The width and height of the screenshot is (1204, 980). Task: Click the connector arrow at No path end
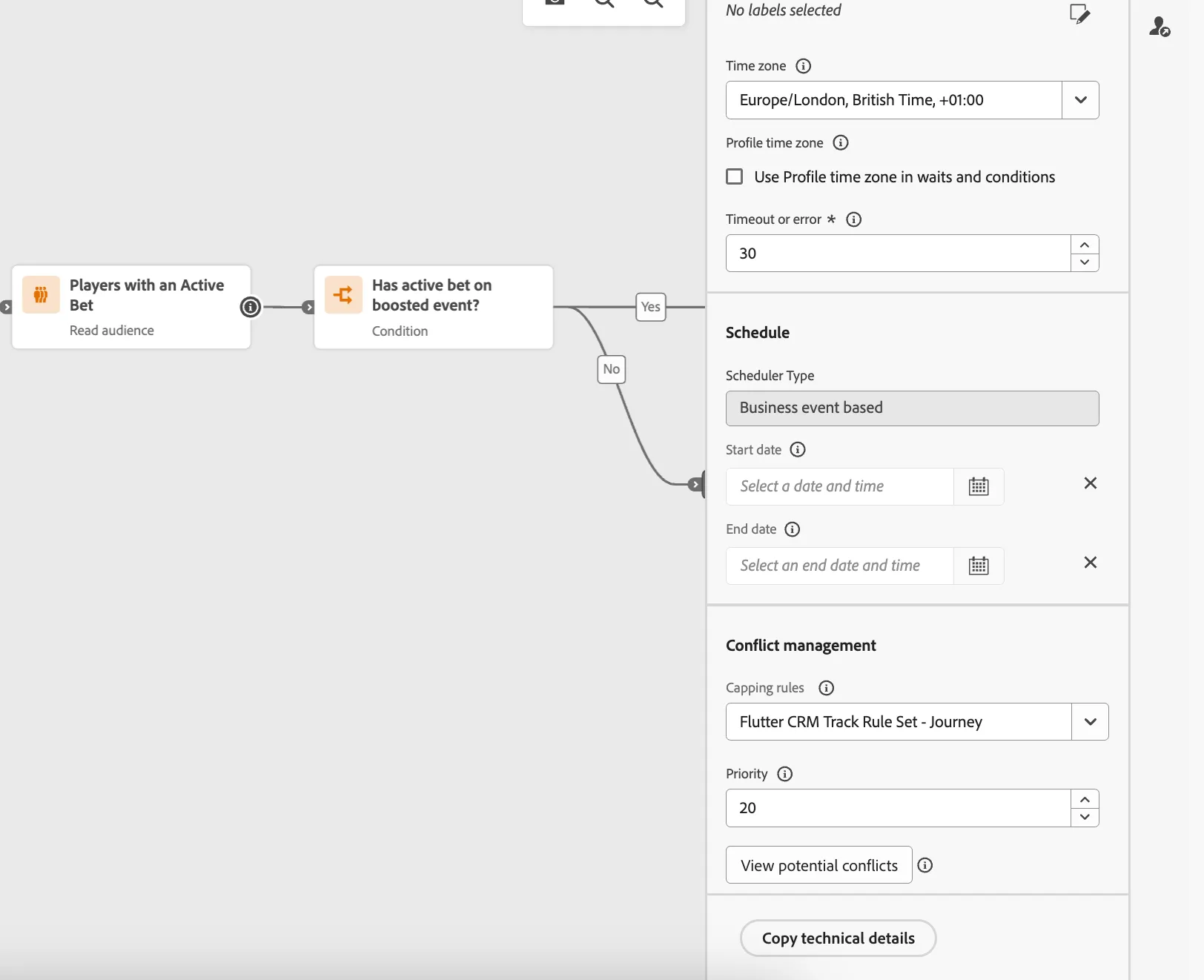click(x=695, y=485)
